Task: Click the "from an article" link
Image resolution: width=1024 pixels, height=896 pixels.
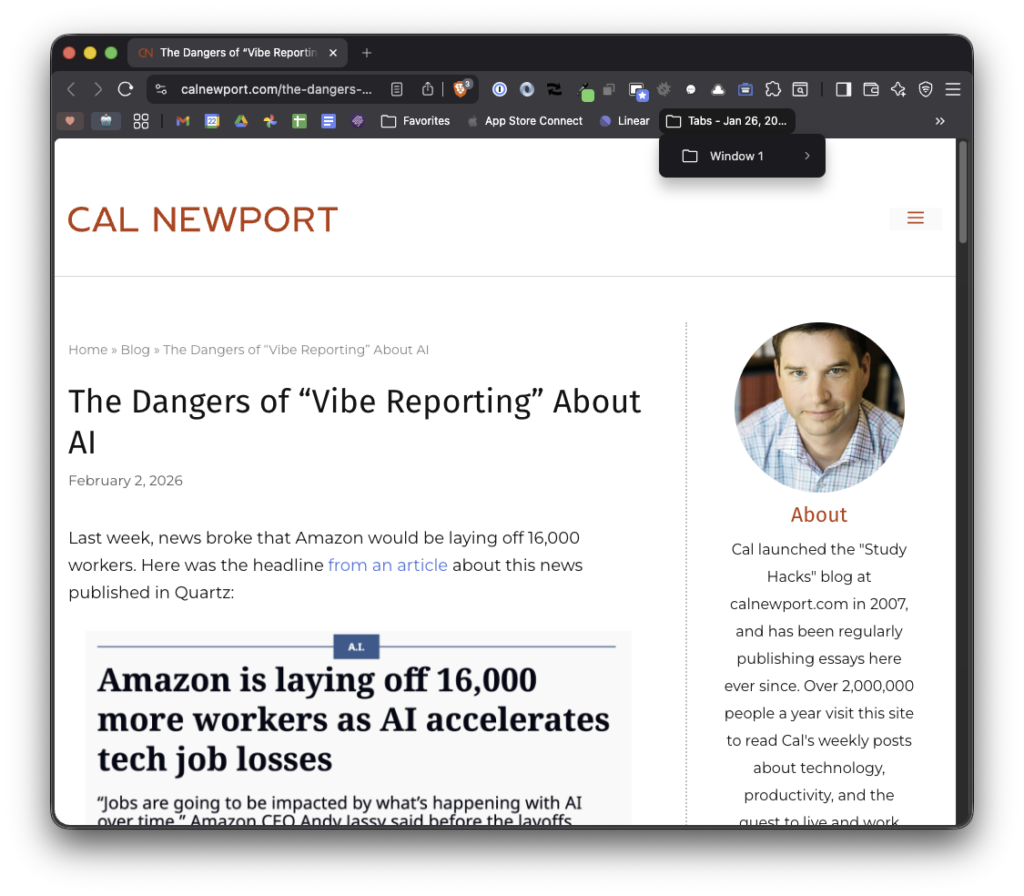Action: coord(388,565)
